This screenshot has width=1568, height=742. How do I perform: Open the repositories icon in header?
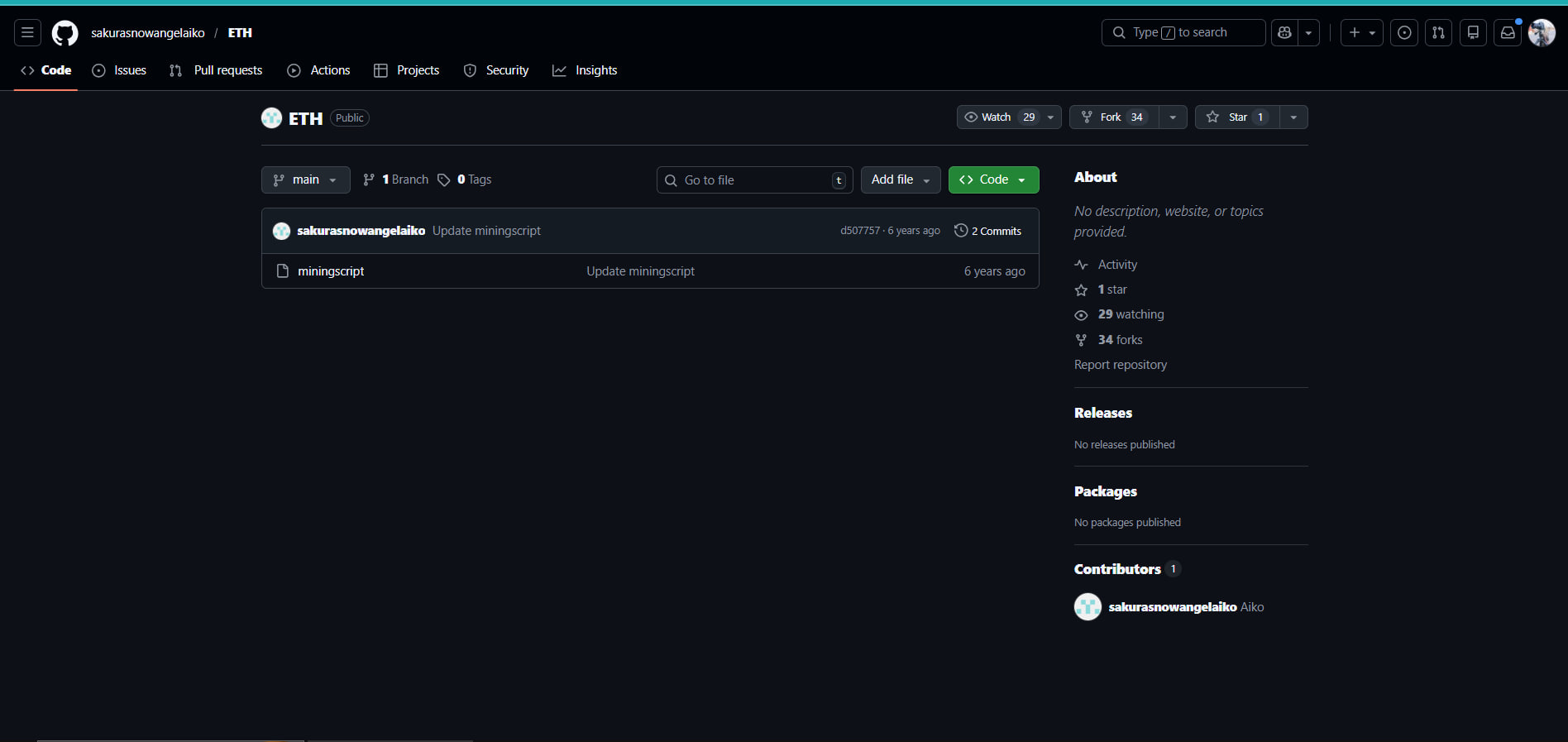pos(1473,33)
